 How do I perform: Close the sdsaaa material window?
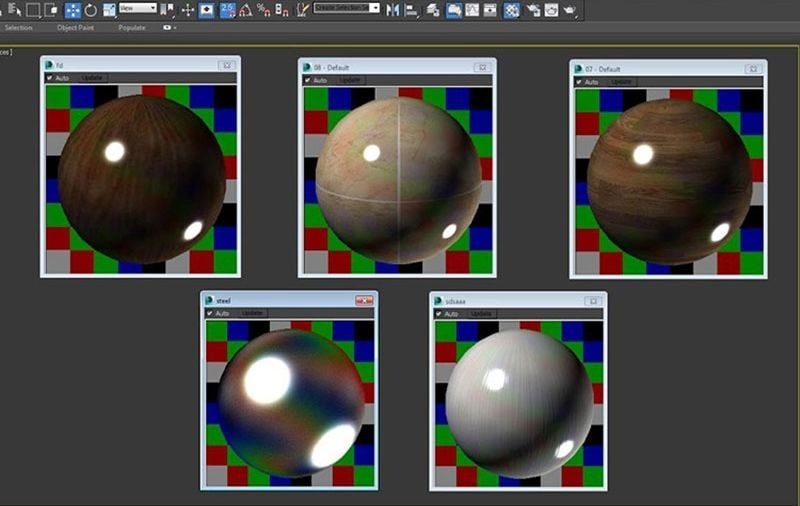pyautogui.click(x=593, y=301)
